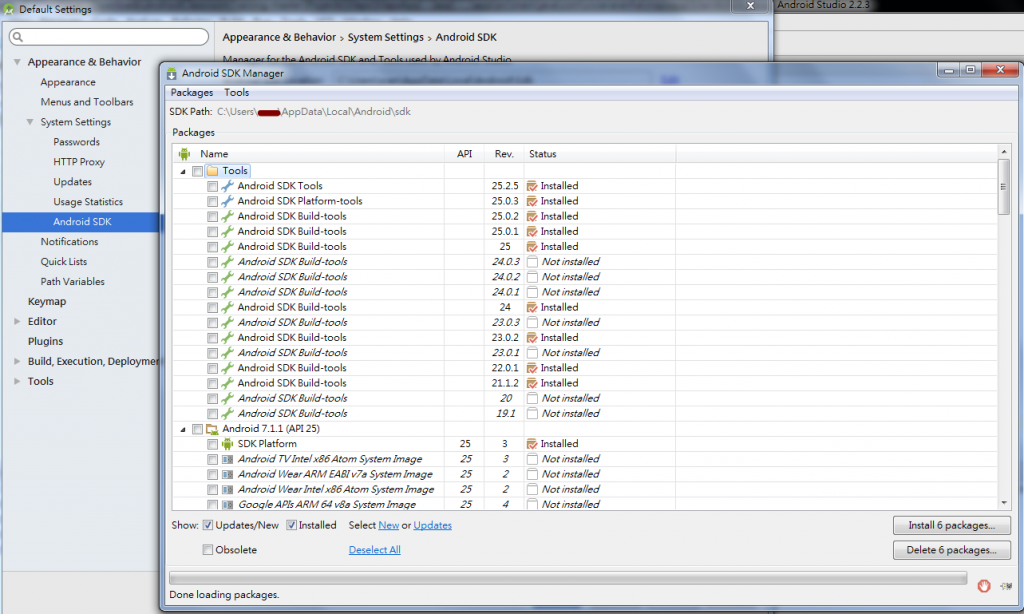Viewport: 1024px width, 614px height.
Task: Click the New link next to Select
Action: pyautogui.click(x=389, y=525)
